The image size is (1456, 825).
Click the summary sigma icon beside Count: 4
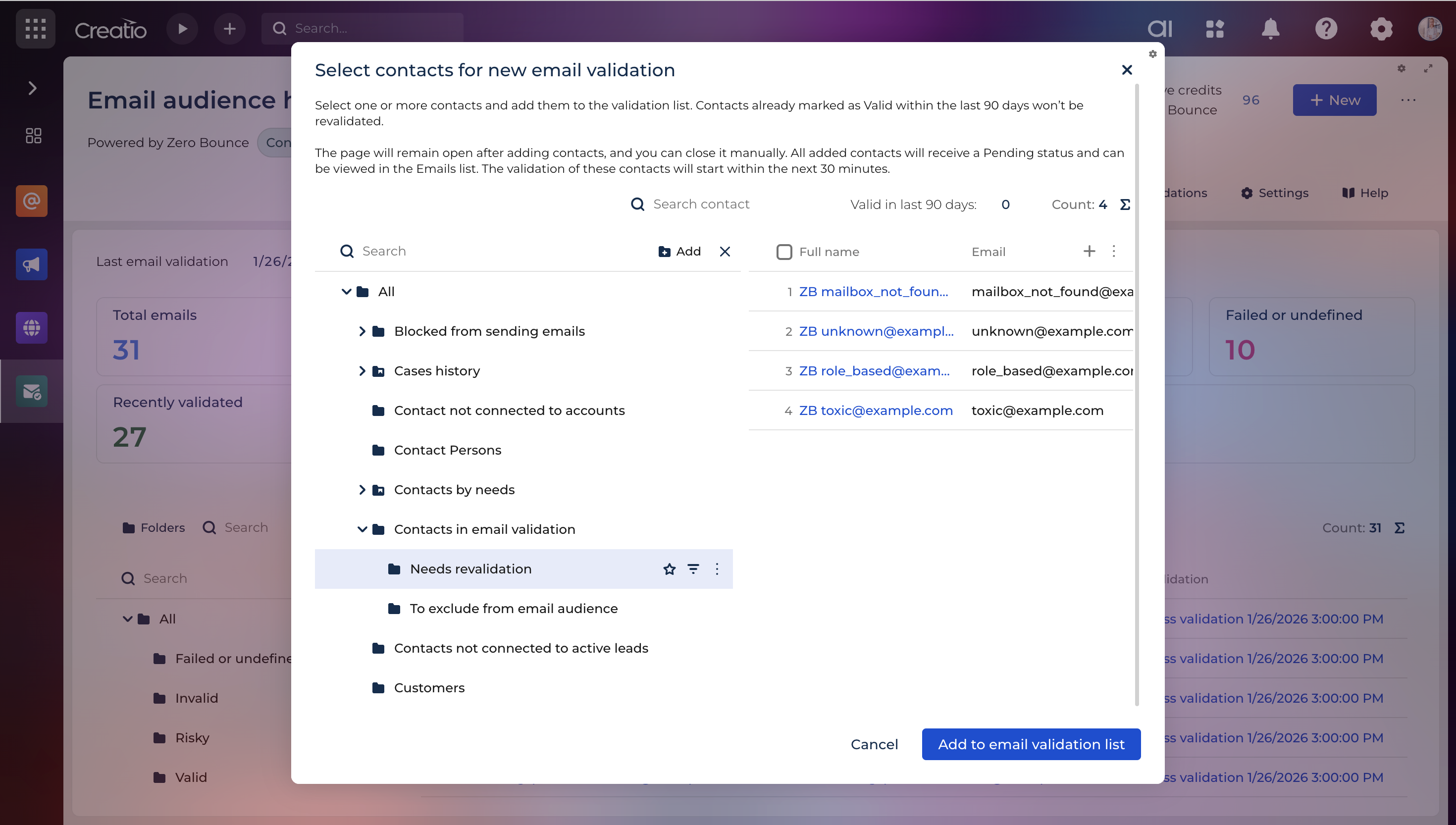pos(1125,205)
